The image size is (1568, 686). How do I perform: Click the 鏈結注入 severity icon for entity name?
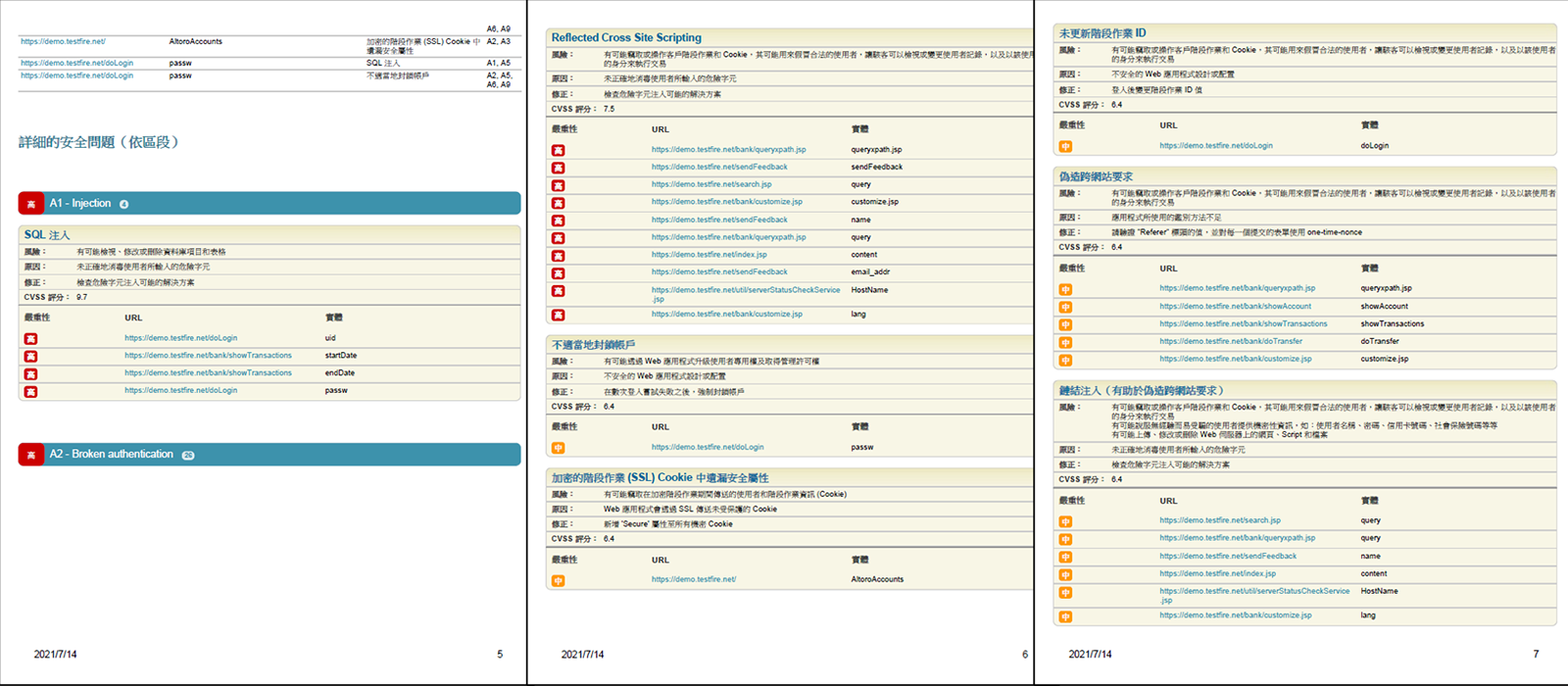tap(1065, 558)
